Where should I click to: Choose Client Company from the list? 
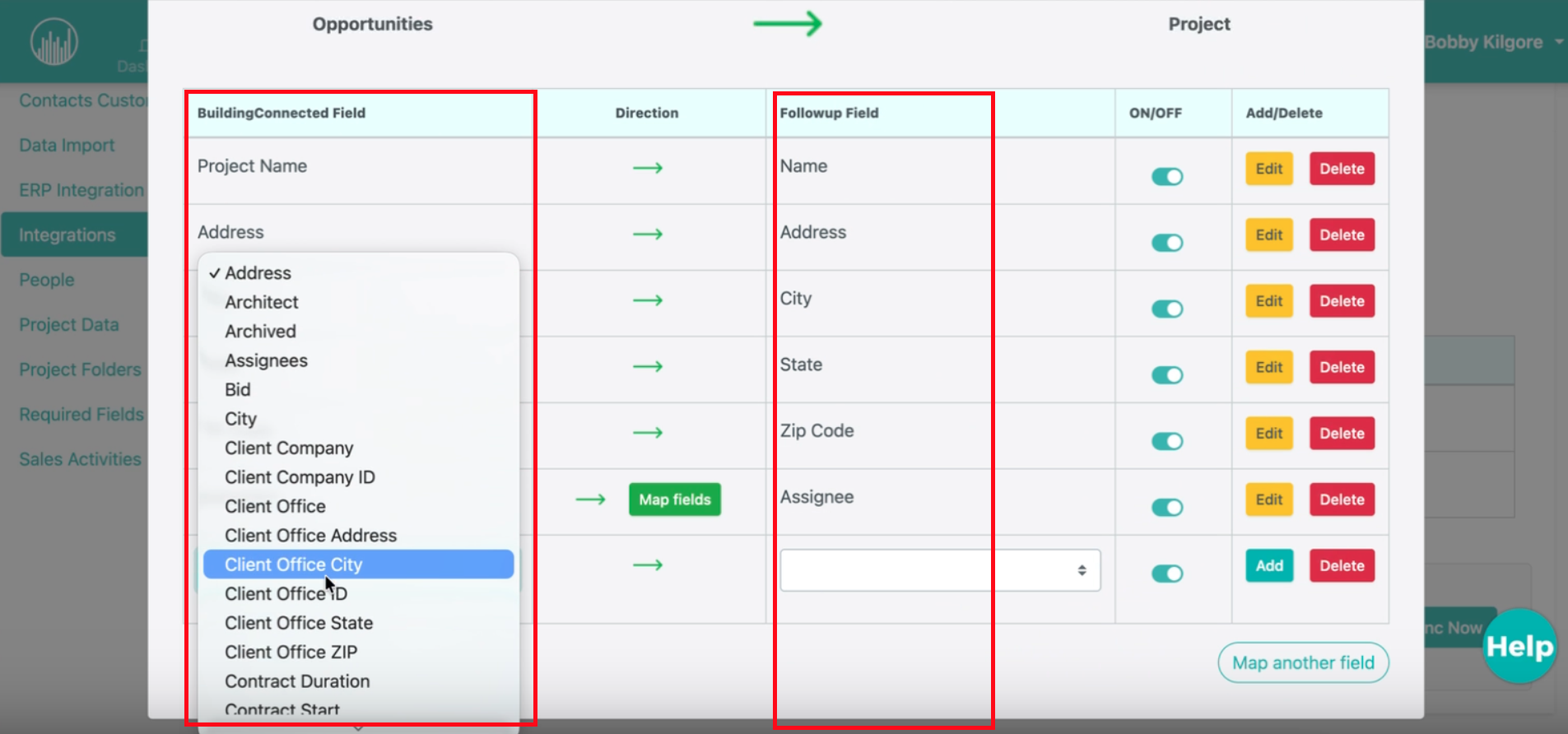tap(359, 448)
